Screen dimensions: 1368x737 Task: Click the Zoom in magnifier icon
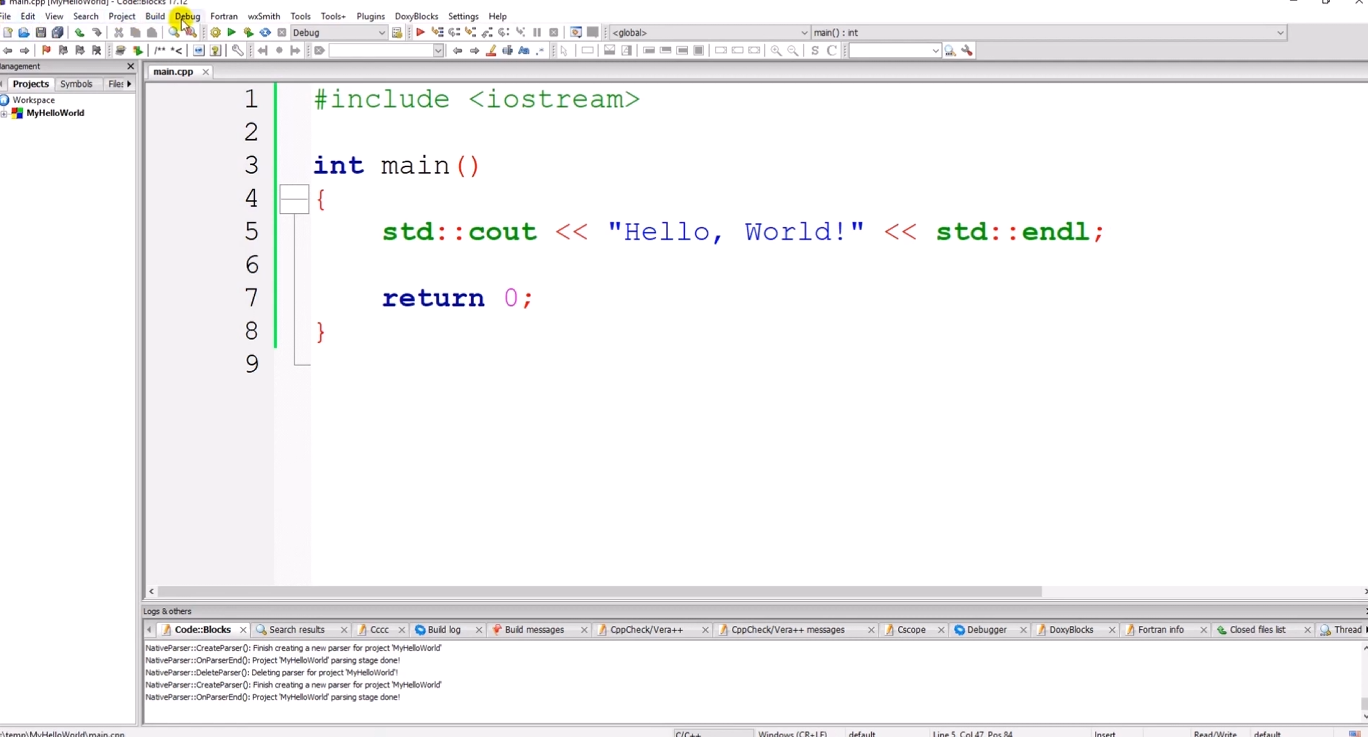pyautogui.click(x=776, y=51)
